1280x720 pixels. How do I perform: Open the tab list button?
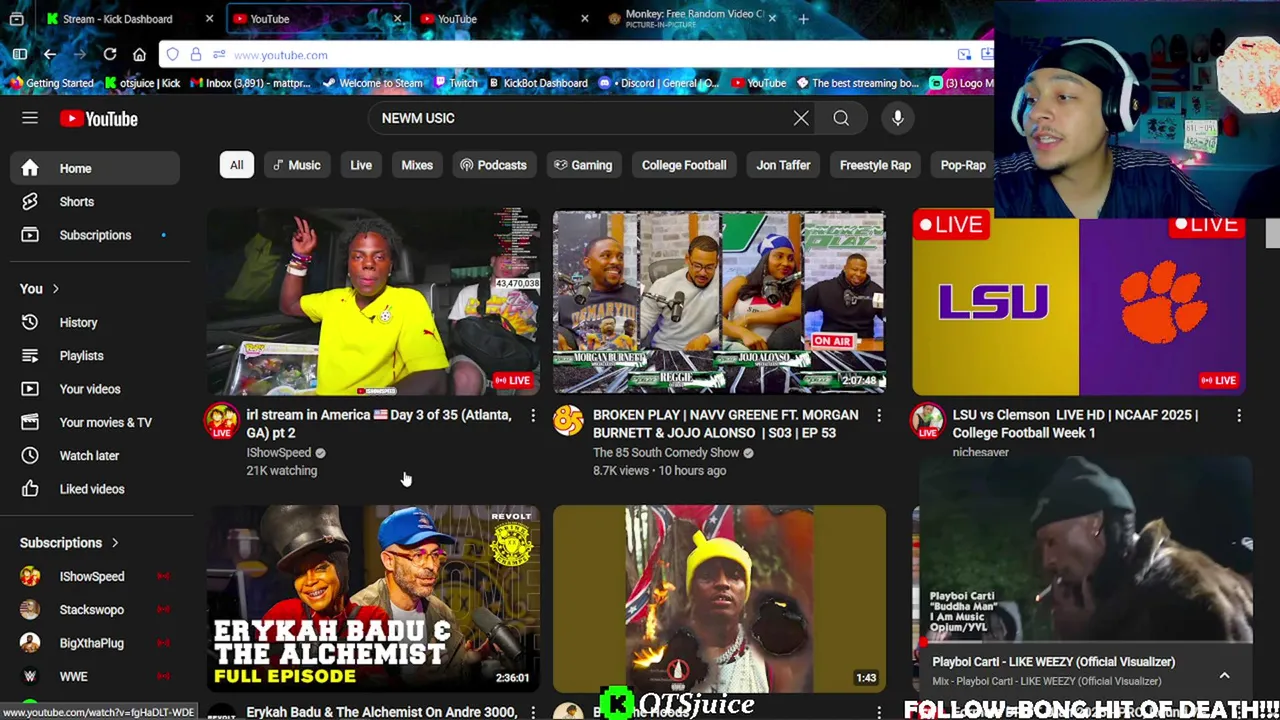pyautogui.click(x=16, y=19)
